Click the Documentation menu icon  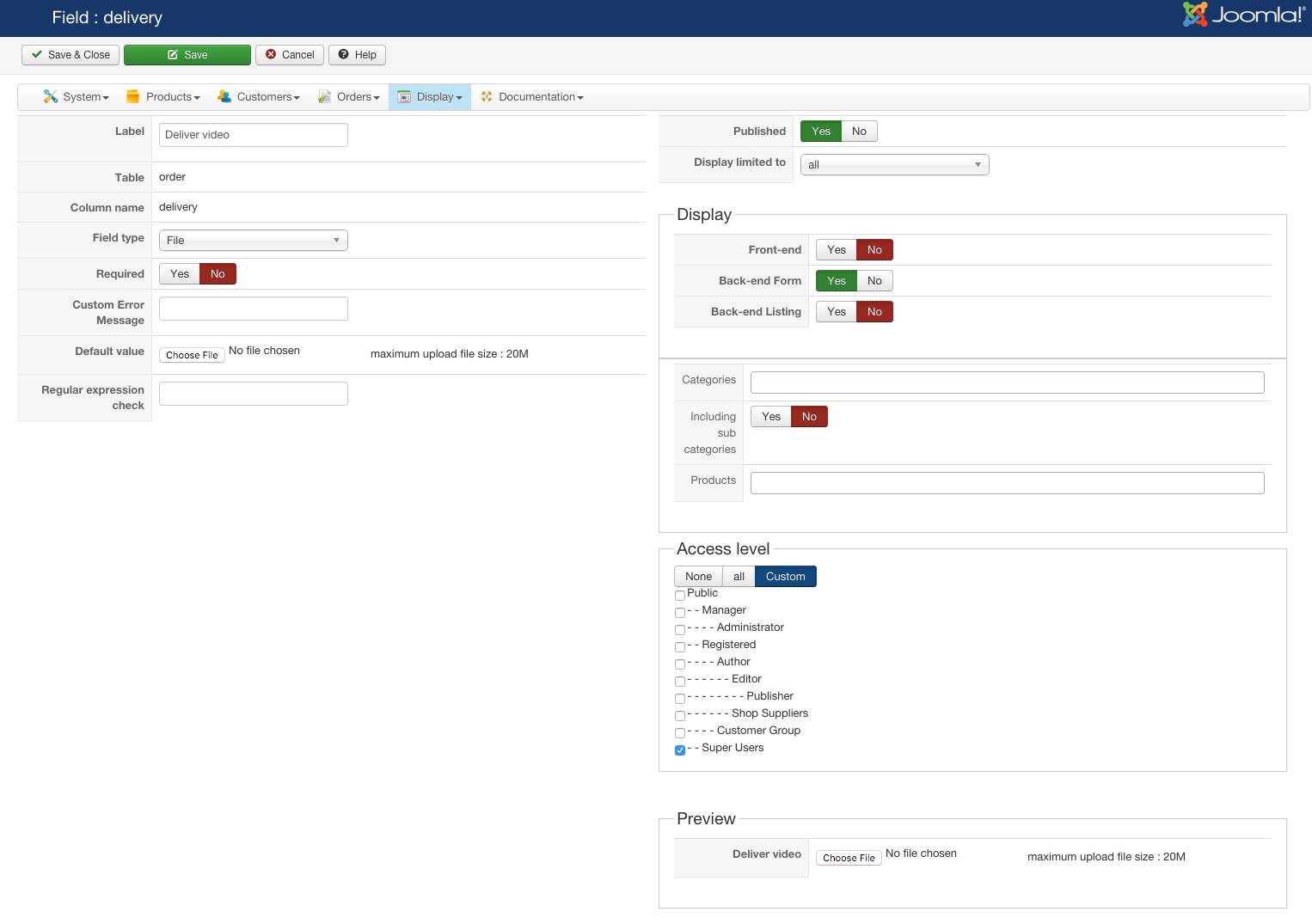tap(487, 96)
